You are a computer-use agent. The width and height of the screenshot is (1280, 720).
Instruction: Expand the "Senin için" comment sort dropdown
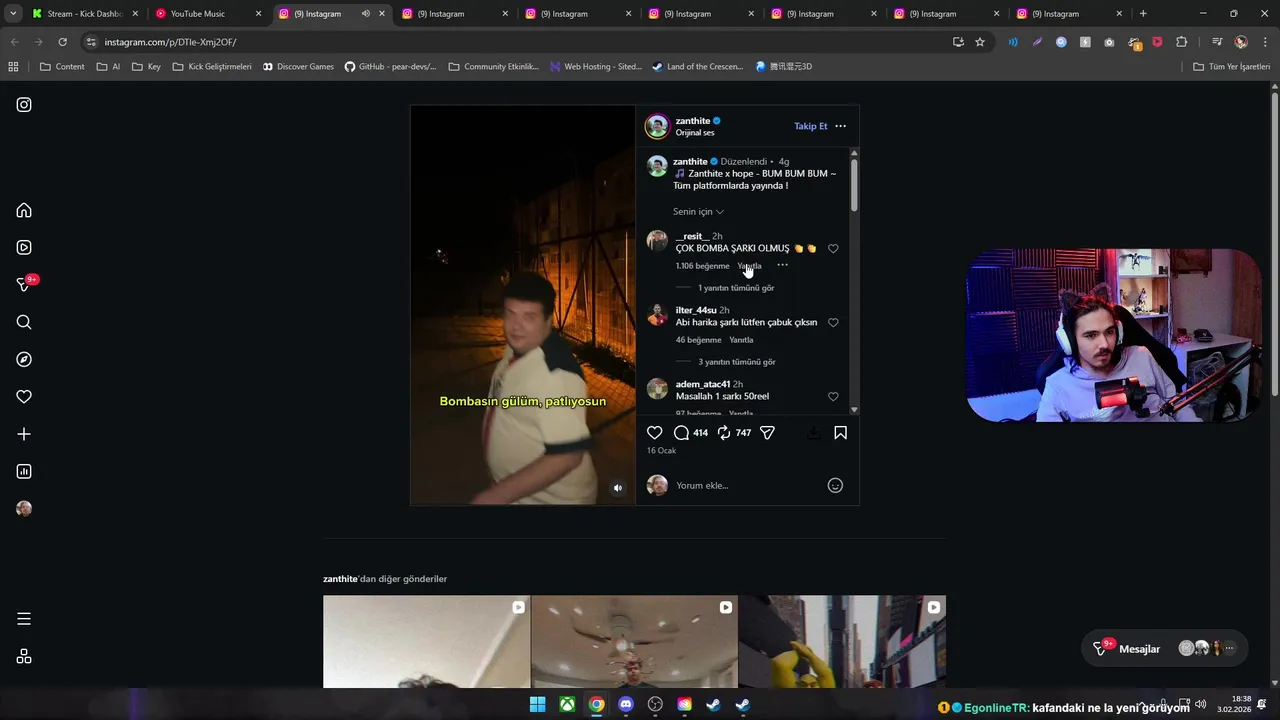698,211
